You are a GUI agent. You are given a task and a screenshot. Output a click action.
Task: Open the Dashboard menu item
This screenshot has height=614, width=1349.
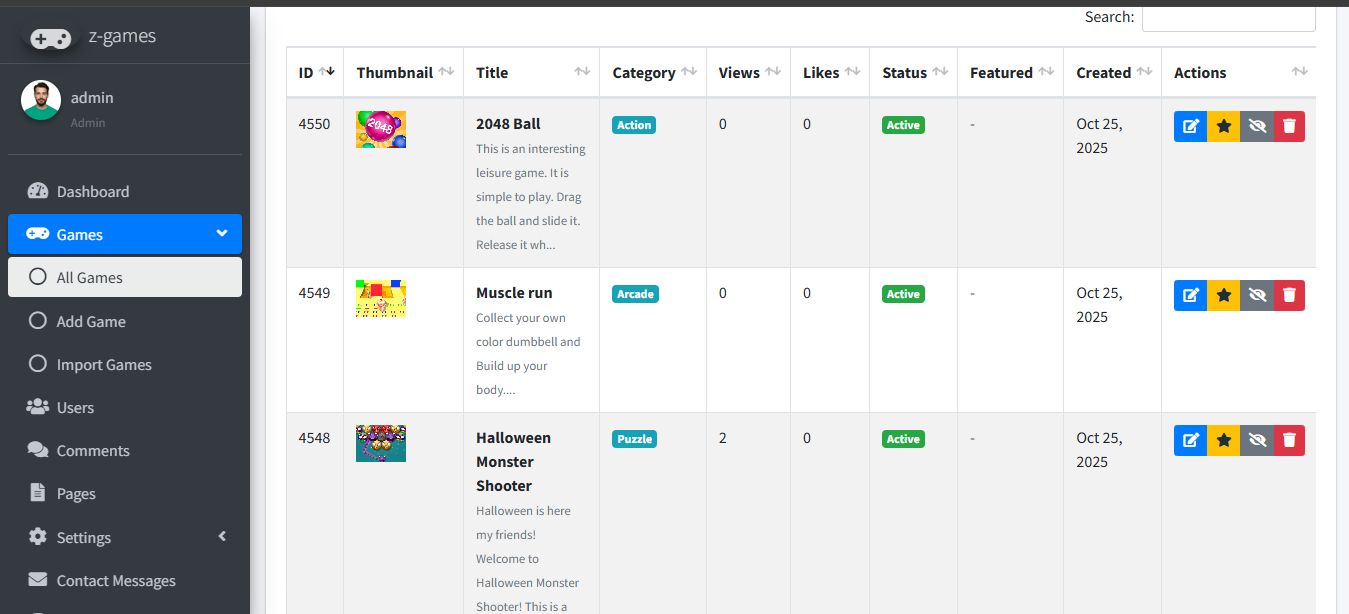tap(92, 192)
